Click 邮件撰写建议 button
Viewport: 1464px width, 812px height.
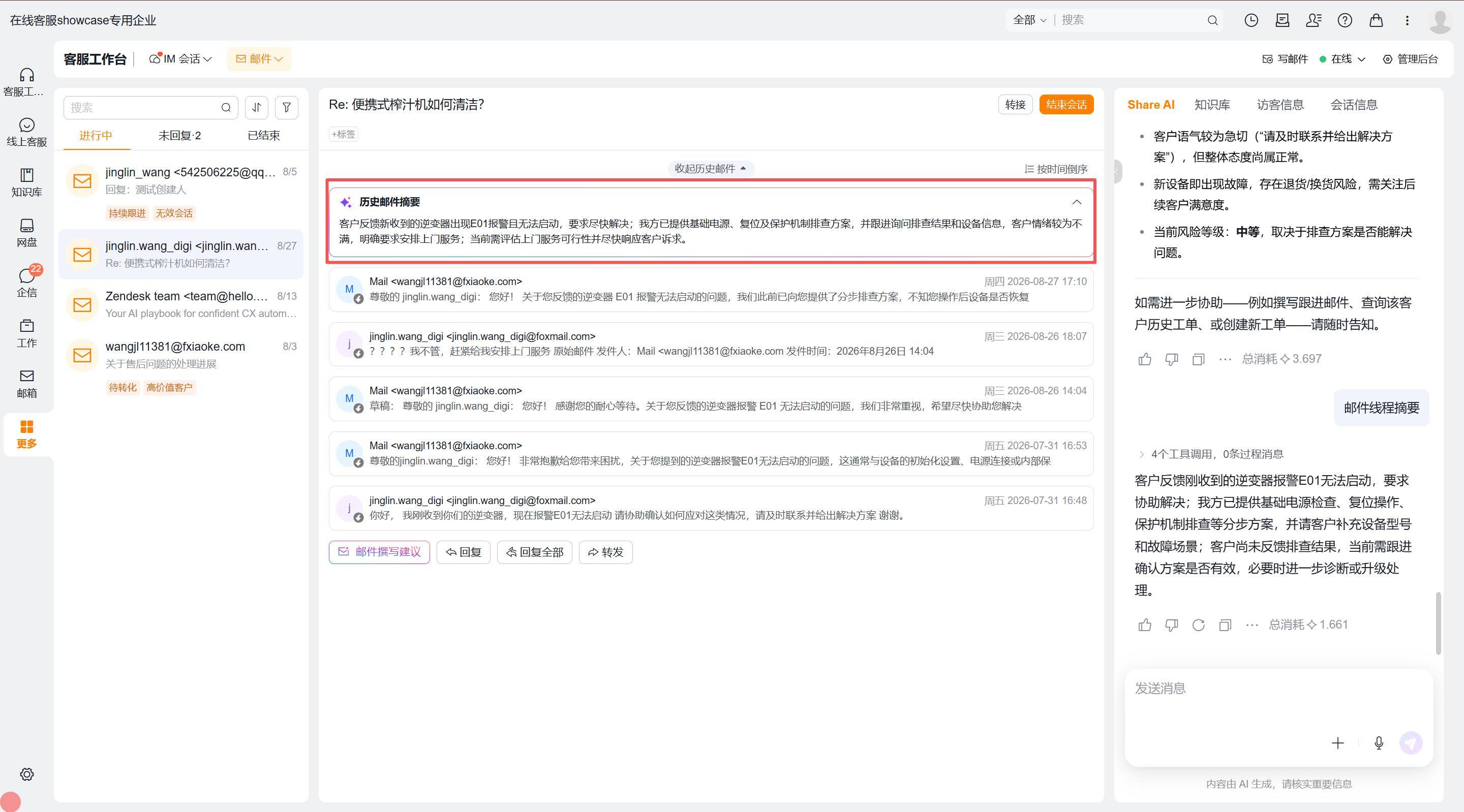pyautogui.click(x=379, y=552)
